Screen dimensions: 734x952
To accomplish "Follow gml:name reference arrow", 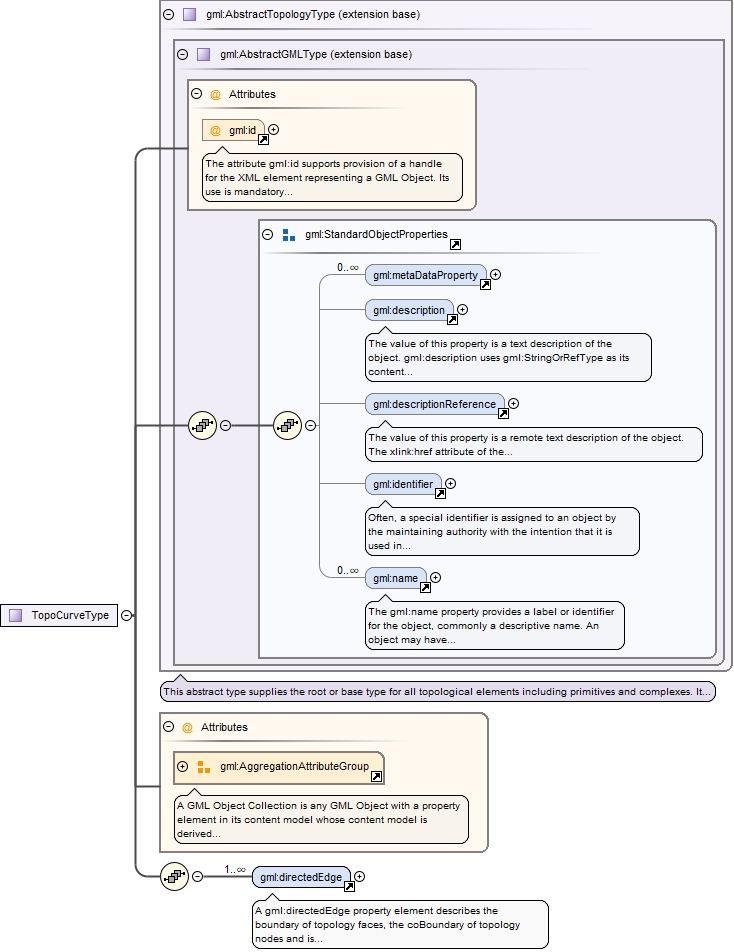I will [426, 588].
